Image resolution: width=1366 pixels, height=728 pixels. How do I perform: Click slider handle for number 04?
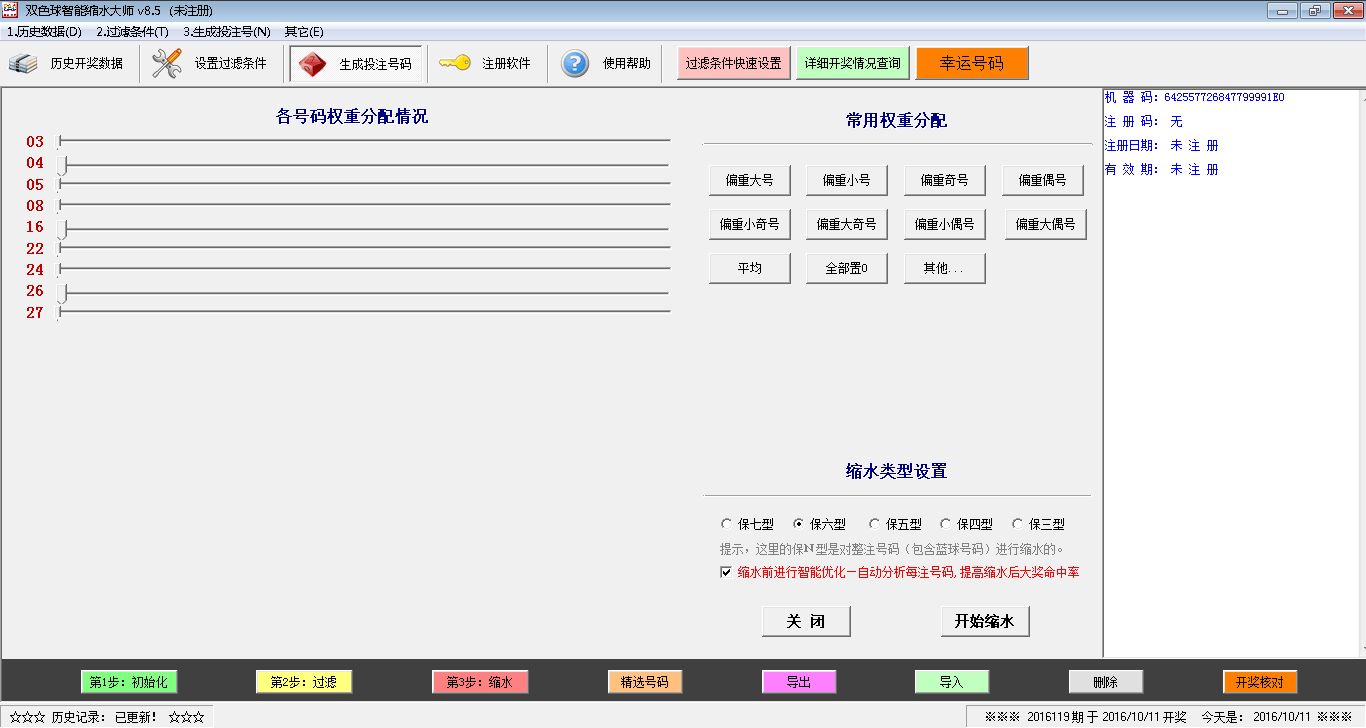point(63,164)
